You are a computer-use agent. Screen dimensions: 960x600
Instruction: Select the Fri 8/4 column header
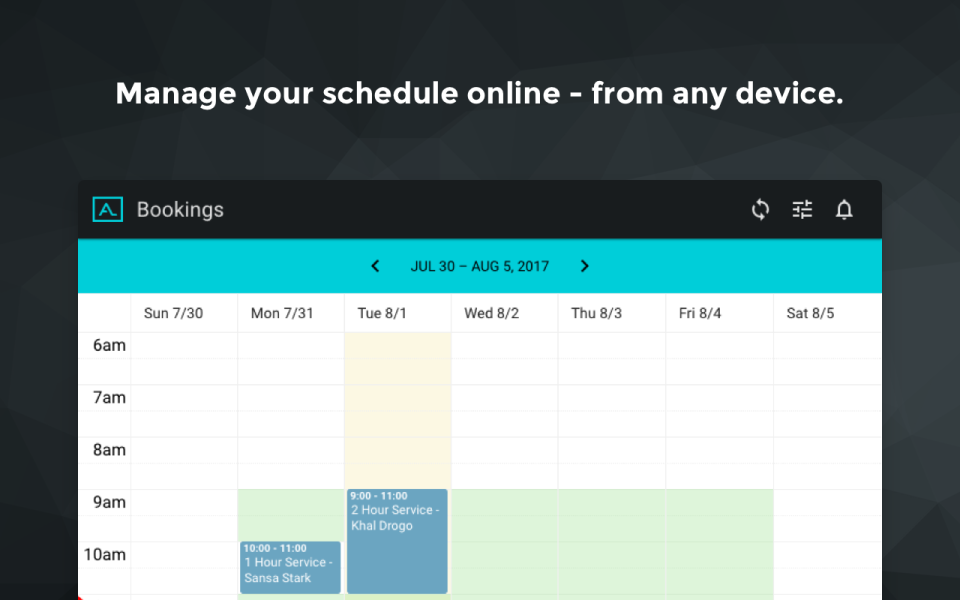tap(700, 313)
